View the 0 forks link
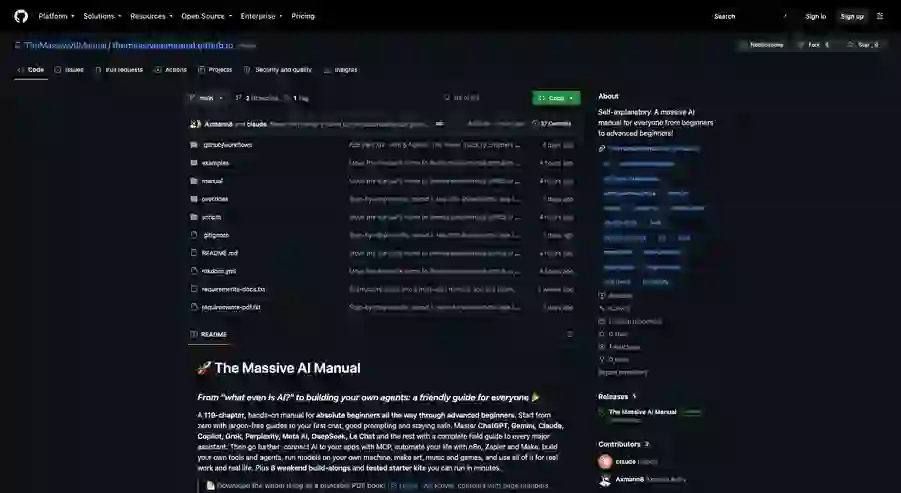The width and height of the screenshot is (901, 493). click(x=614, y=359)
